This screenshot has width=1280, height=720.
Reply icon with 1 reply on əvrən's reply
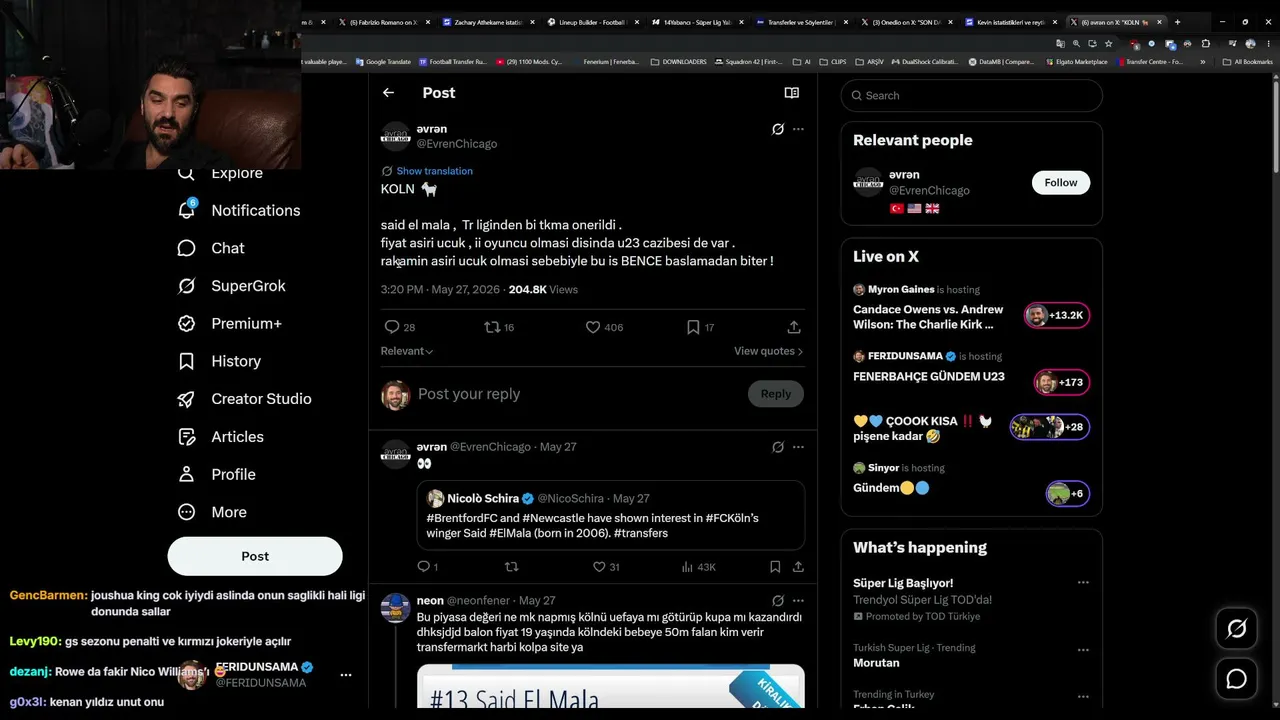tap(428, 567)
